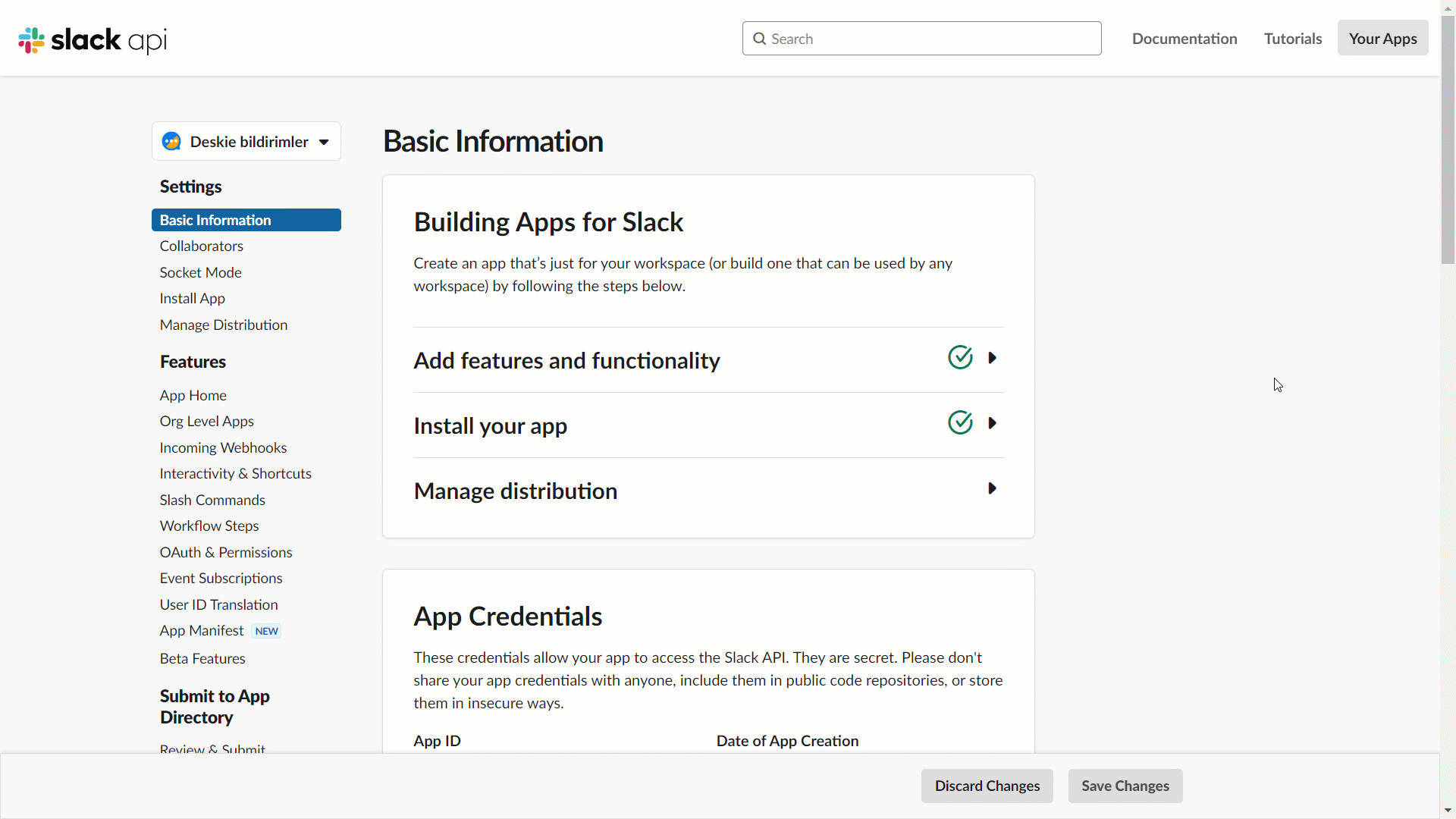Click the search magnifier icon
1456x819 pixels.
(x=759, y=39)
